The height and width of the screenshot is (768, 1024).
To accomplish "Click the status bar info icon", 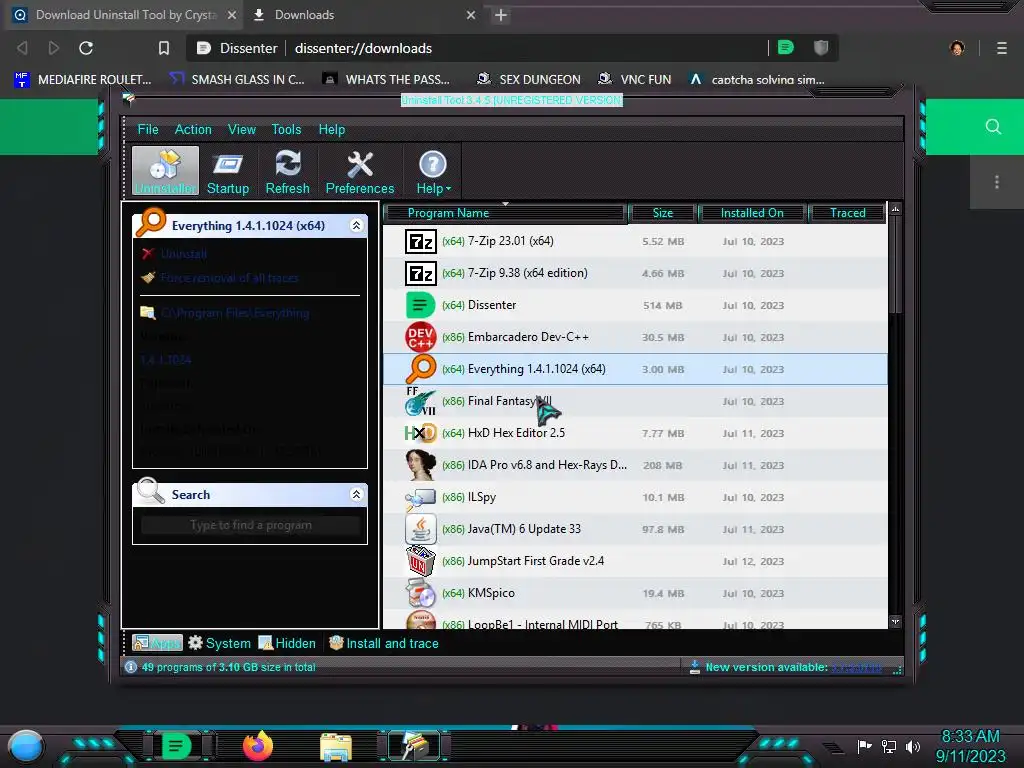I will click(x=131, y=667).
